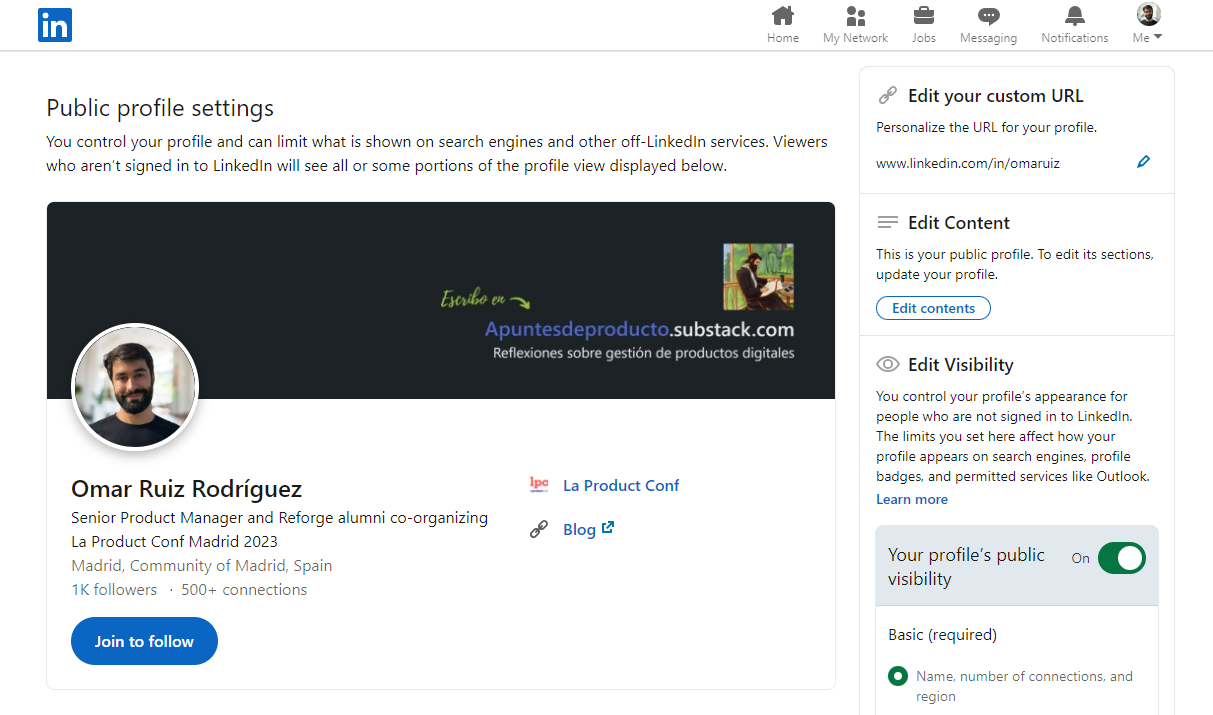Open My Network from the top bar
The image size is (1213, 715).
(855, 25)
